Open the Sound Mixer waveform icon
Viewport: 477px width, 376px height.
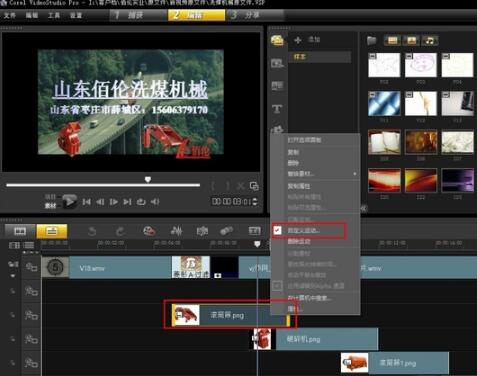(176, 231)
